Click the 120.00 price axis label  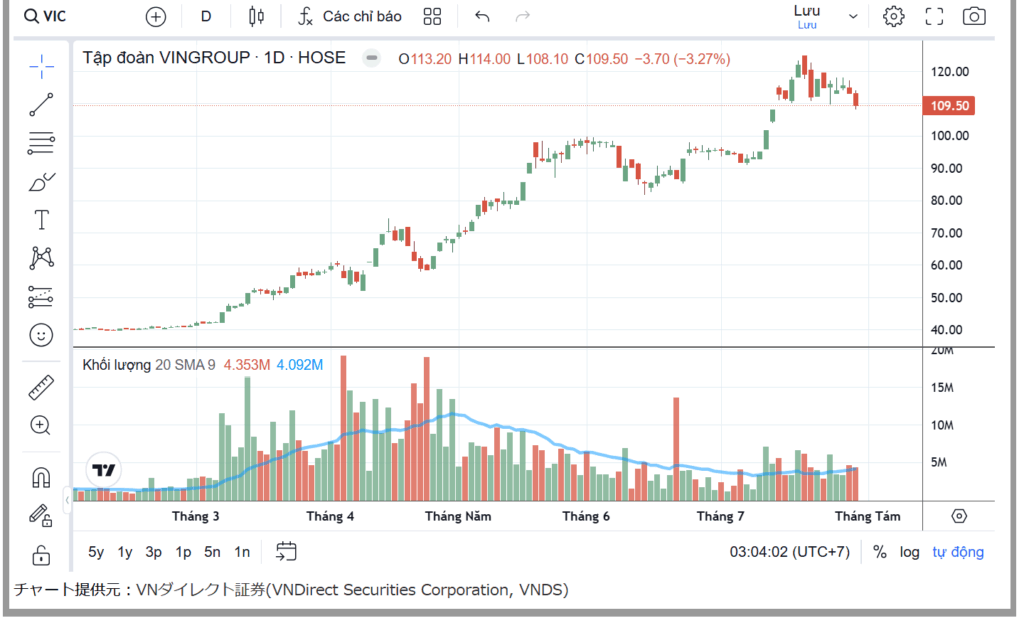pos(950,72)
